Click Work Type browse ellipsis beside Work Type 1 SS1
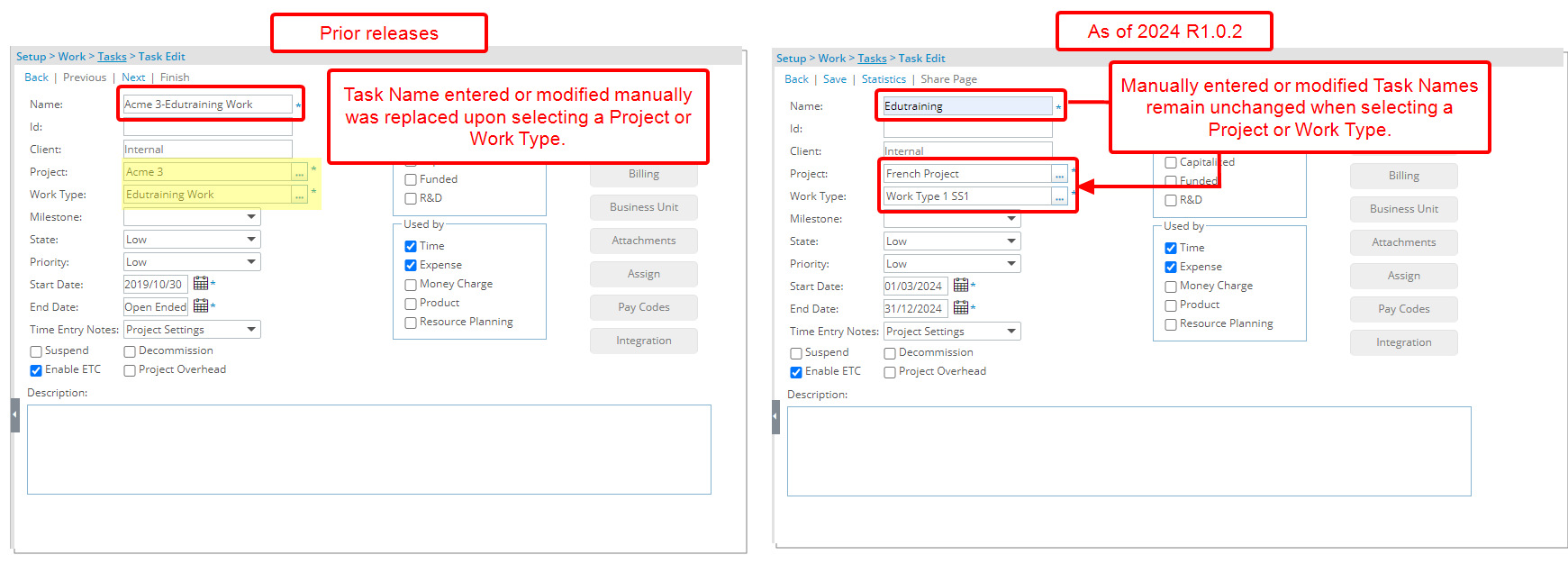Image resolution: width=1568 pixels, height=564 pixels. pyautogui.click(x=1060, y=196)
